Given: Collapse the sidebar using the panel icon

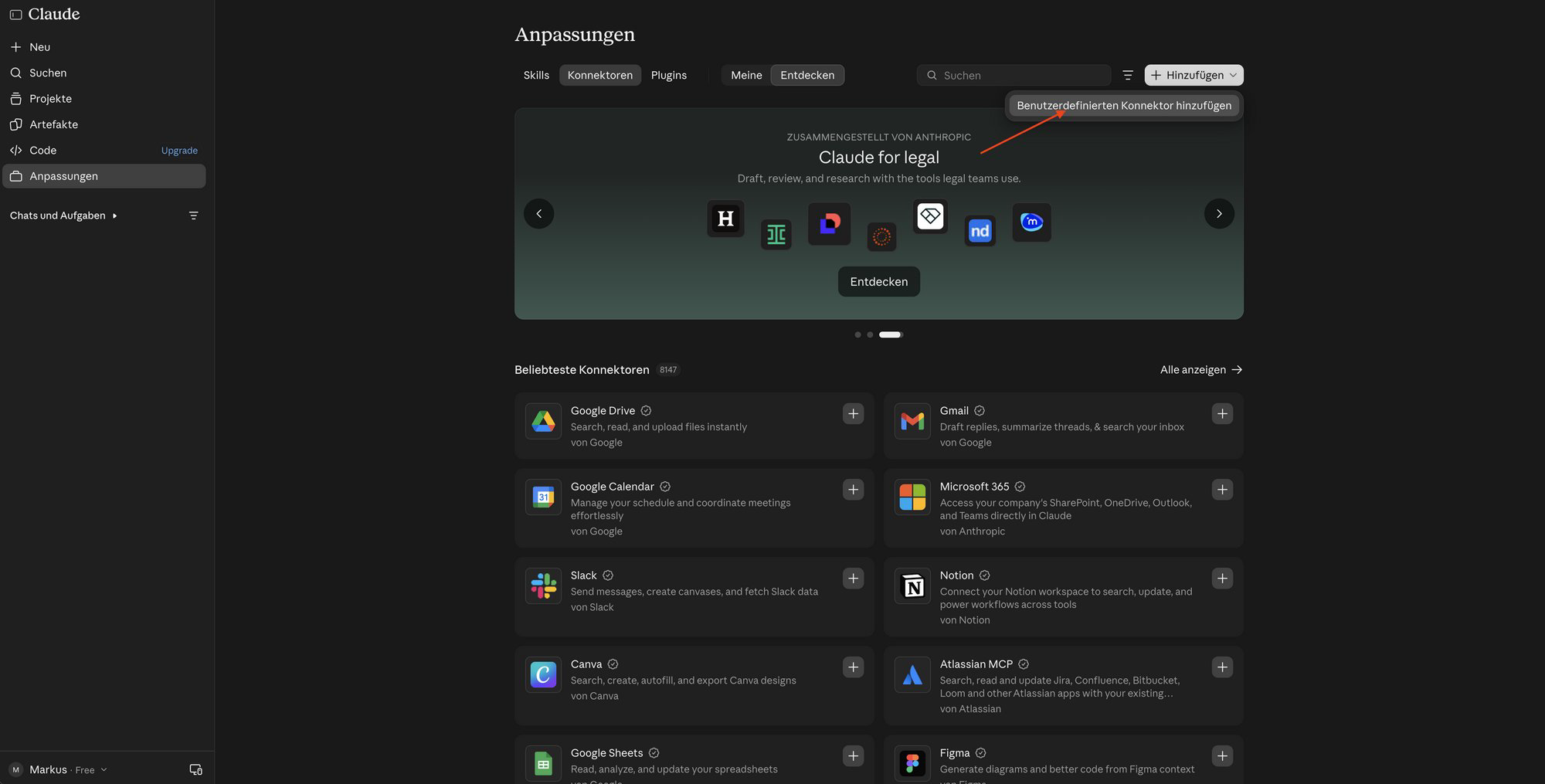Looking at the screenshot, I should pos(15,15).
